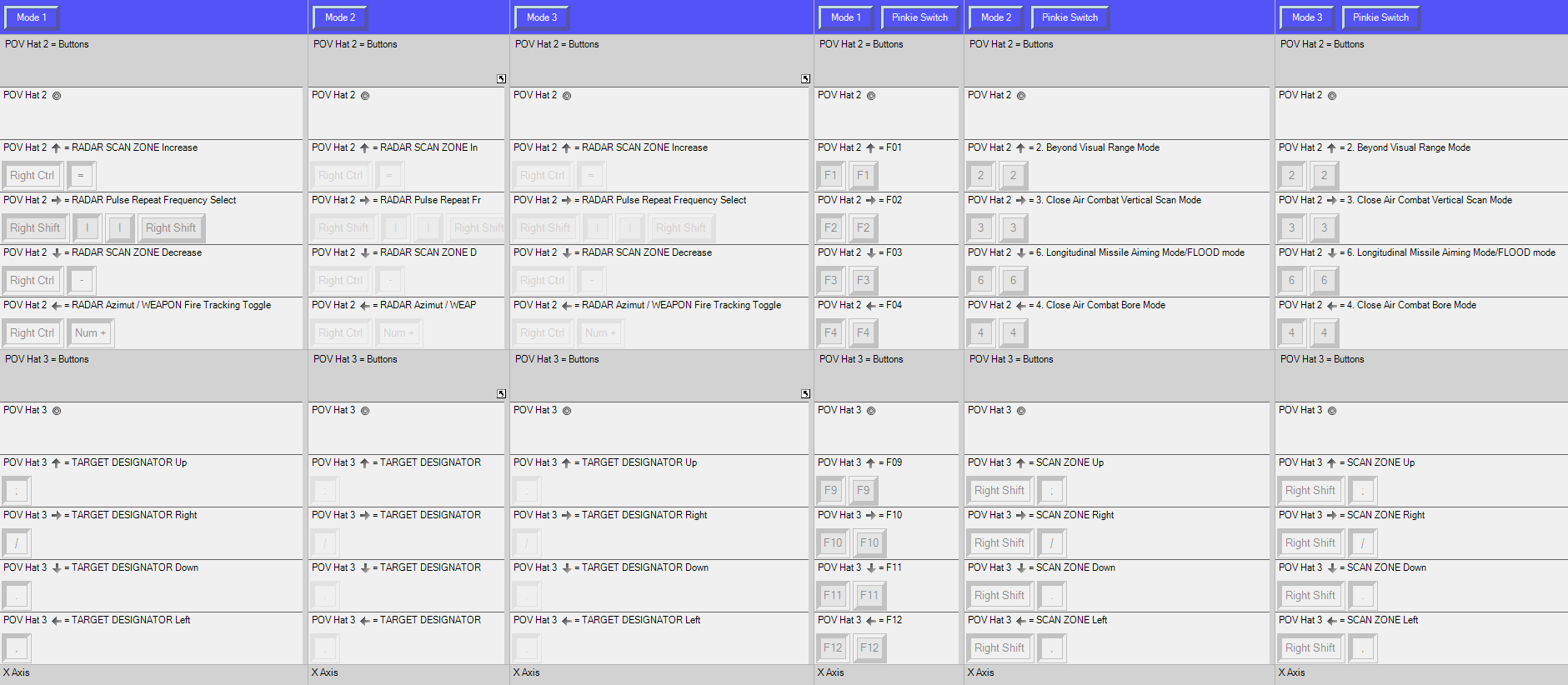Image resolution: width=1568 pixels, height=685 pixels.
Task: Click the up arrow icon for F09 binding
Action: coord(870,463)
